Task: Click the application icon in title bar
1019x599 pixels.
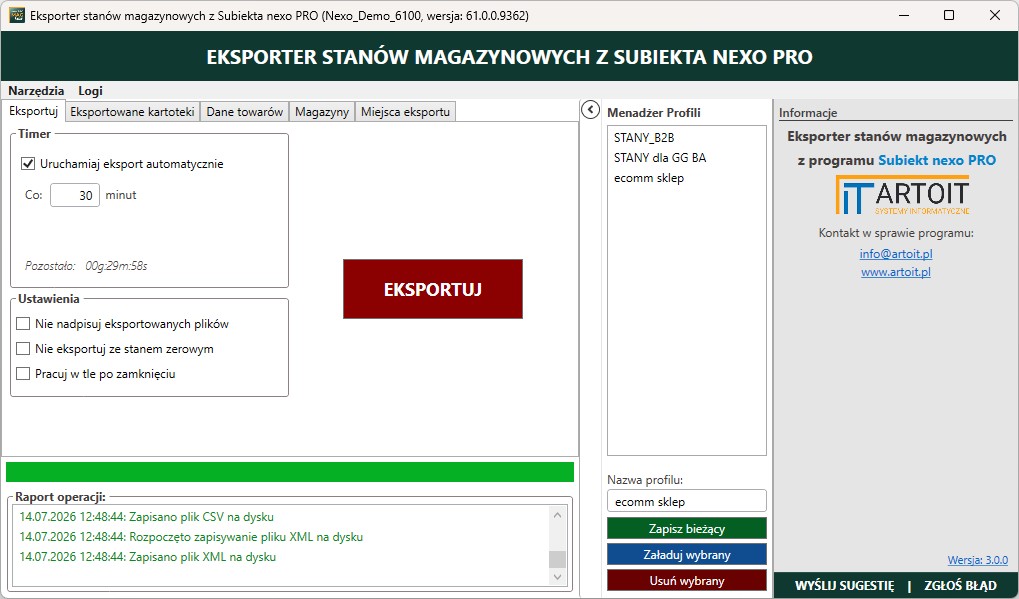Action: pos(16,15)
